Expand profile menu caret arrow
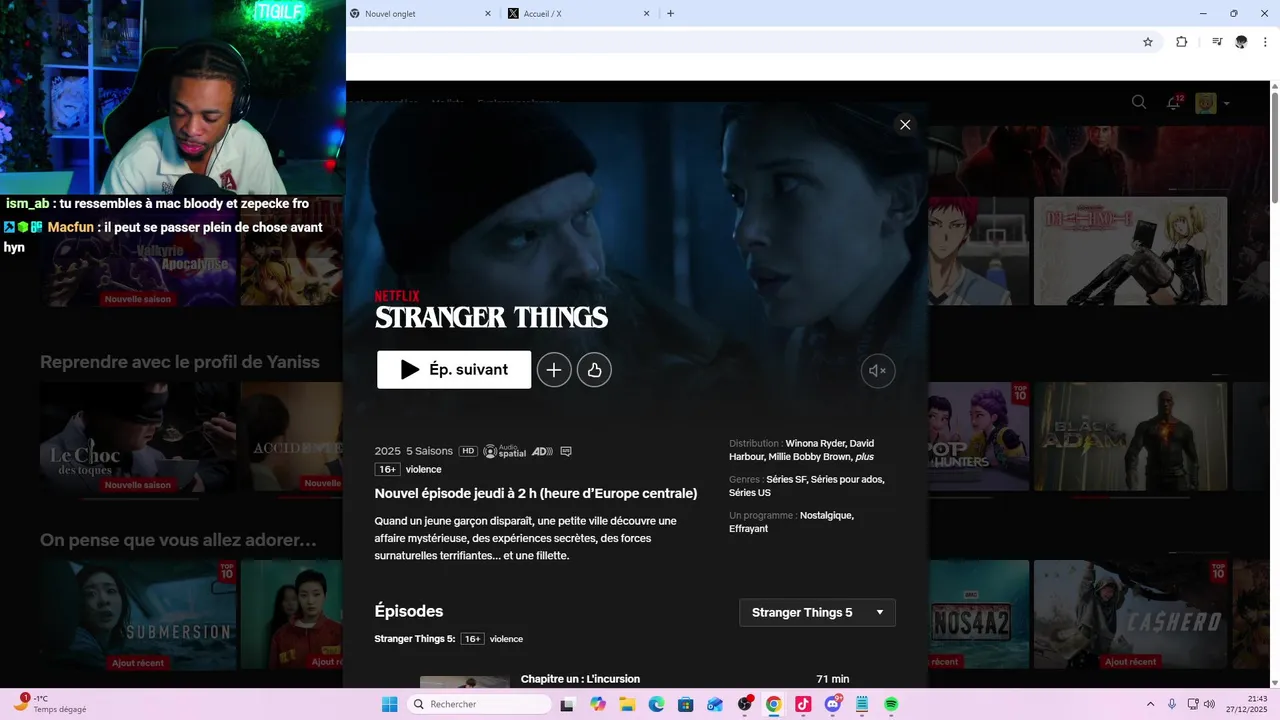Viewport: 1280px width, 720px height. 1227,103
